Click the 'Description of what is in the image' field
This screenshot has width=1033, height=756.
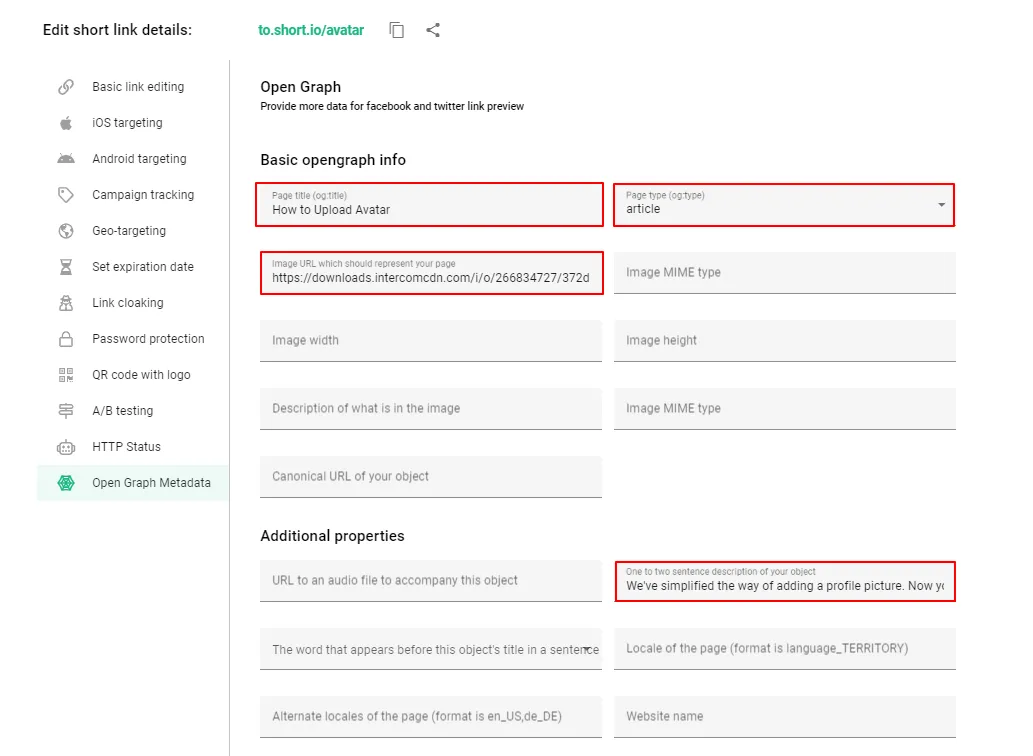[431, 409]
